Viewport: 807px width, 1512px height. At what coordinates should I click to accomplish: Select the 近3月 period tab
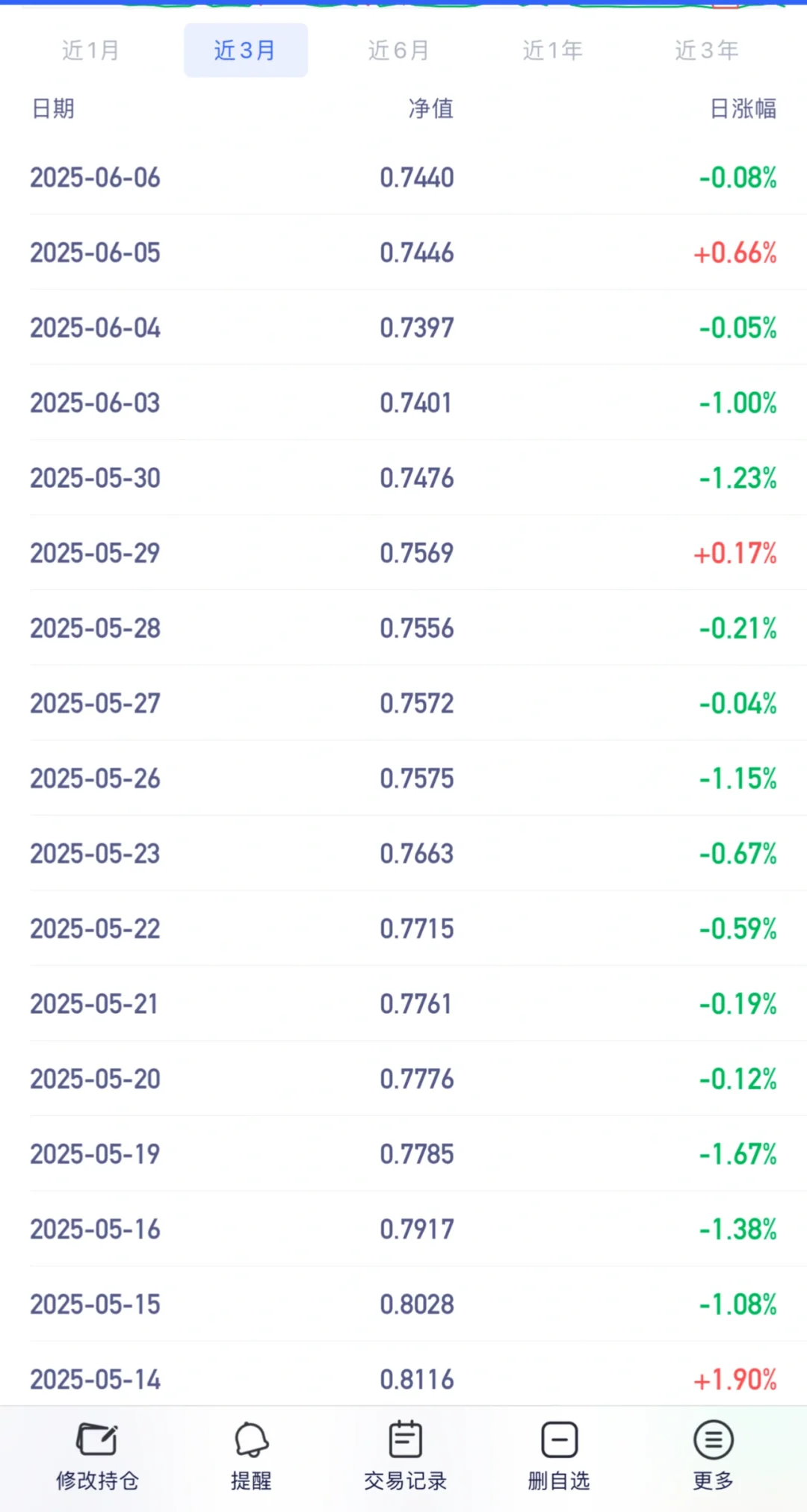(x=246, y=50)
